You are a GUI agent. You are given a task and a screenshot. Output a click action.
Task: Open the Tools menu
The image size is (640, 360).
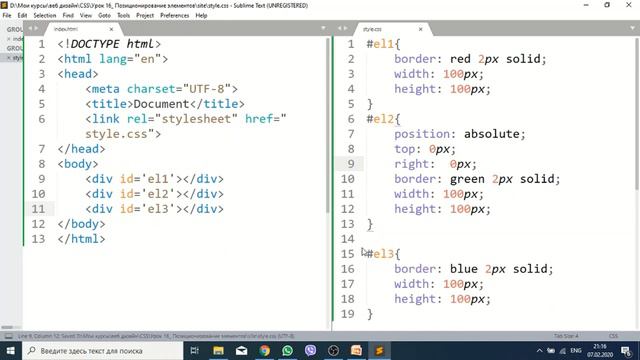tap(123, 16)
